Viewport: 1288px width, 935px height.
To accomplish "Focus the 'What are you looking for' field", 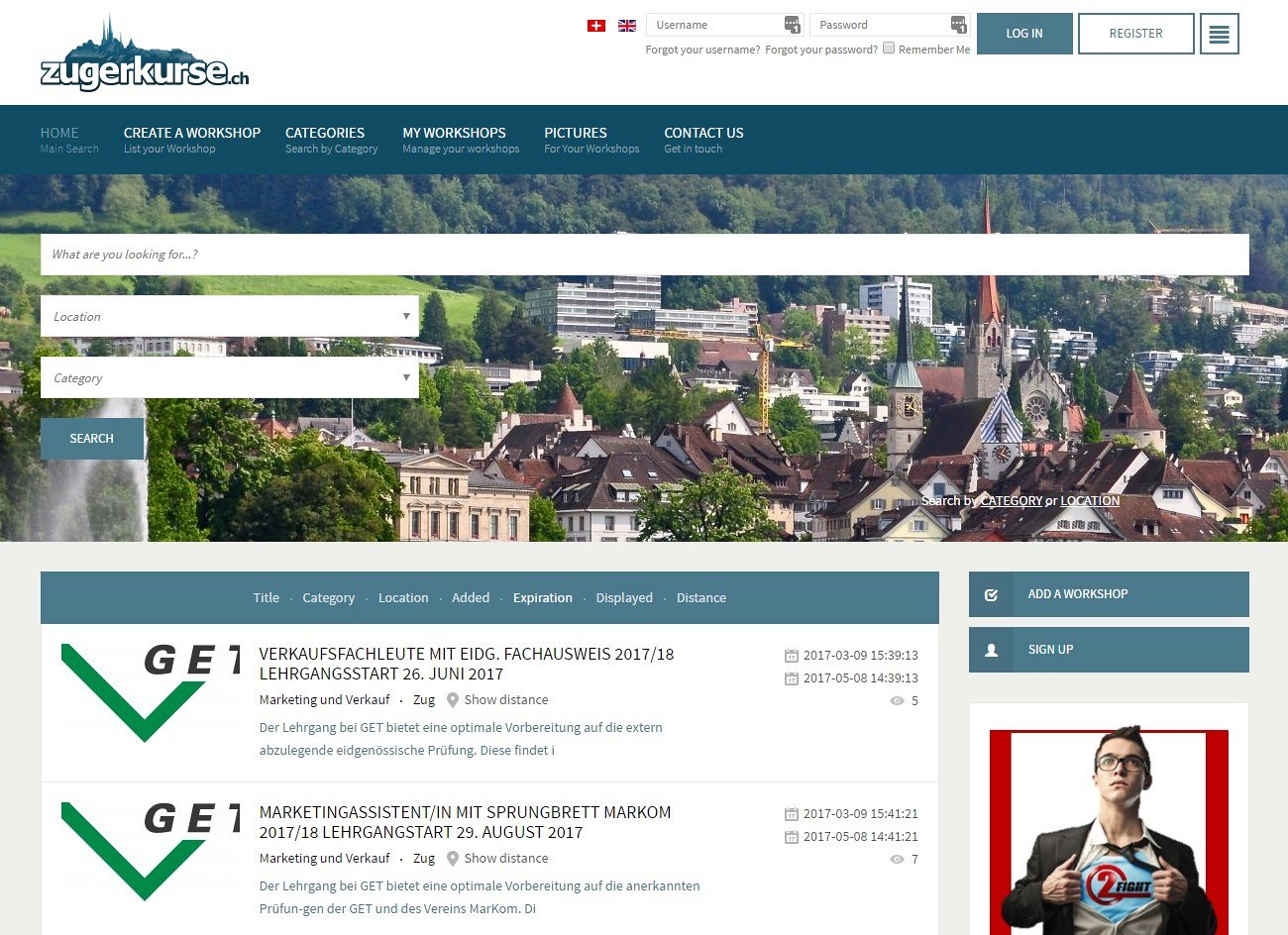I will pos(644,255).
